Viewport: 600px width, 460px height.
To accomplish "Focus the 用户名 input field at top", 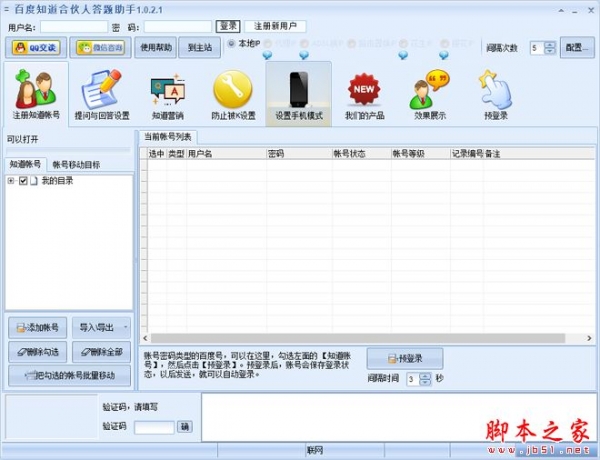I will pos(74,27).
